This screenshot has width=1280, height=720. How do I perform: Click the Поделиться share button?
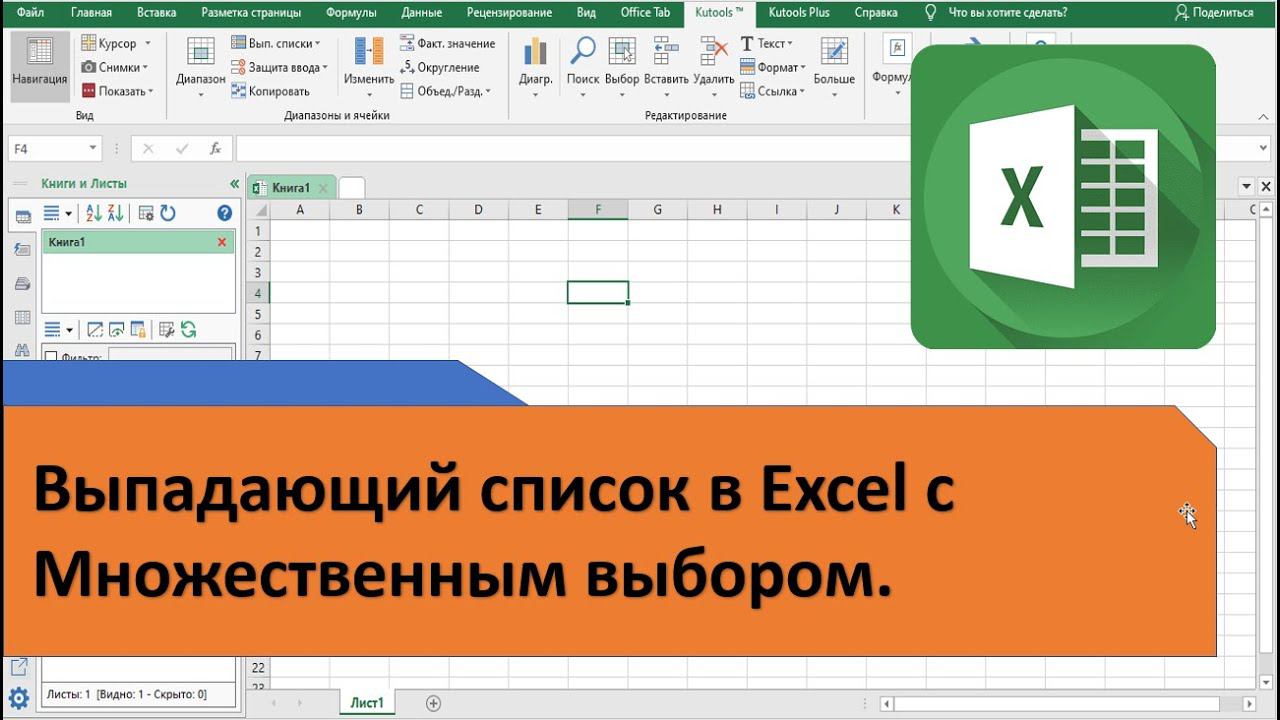(1214, 12)
